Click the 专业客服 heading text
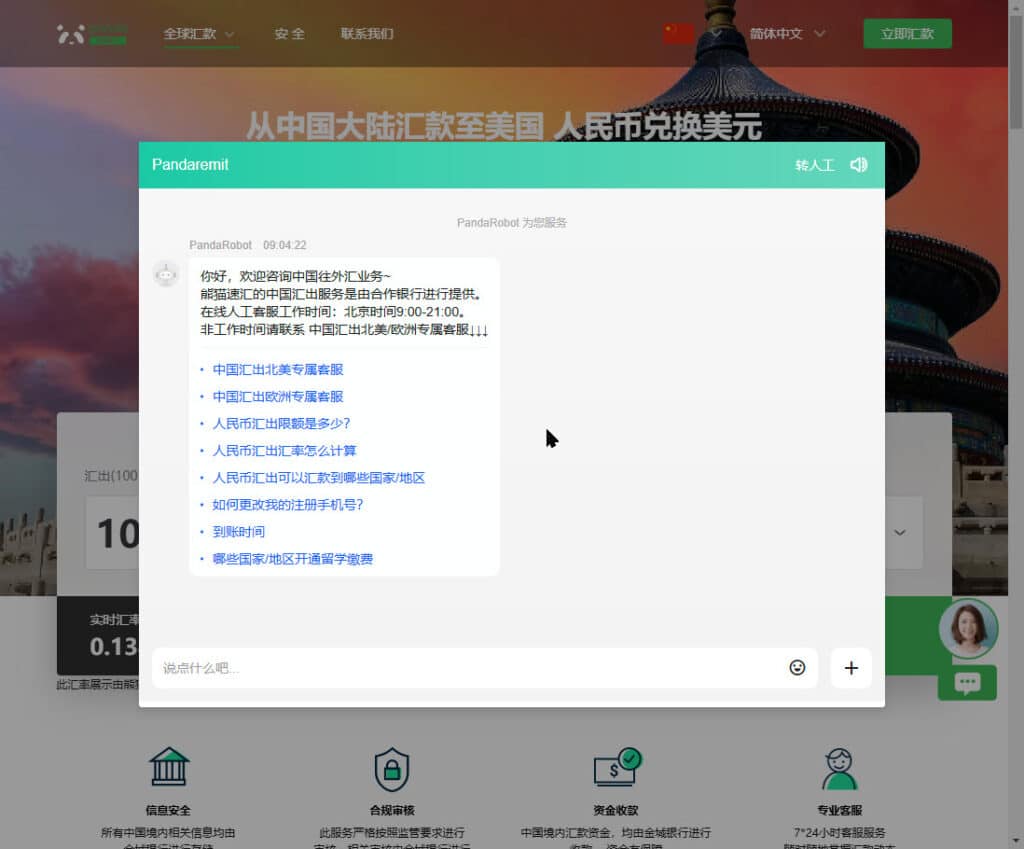 pyautogui.click(x=840, y=810)
